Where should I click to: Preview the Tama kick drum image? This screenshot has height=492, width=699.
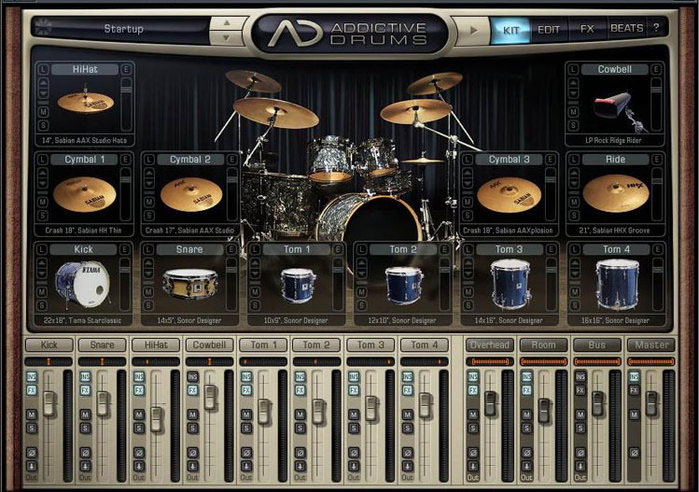[82, 285]
